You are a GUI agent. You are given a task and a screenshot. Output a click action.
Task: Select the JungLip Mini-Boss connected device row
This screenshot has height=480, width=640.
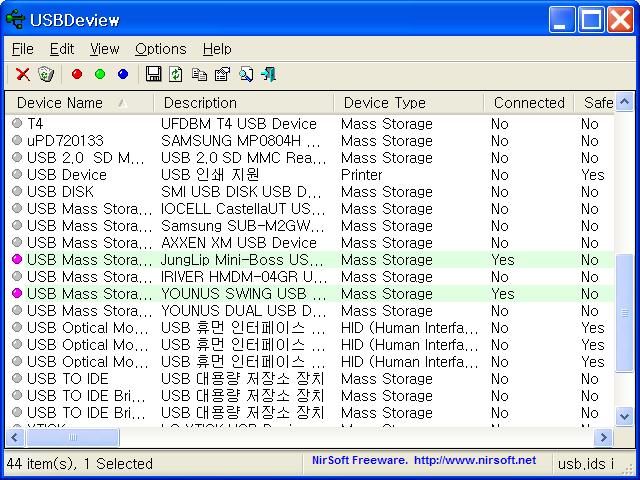pyautogui.click(x=240, y=260)
